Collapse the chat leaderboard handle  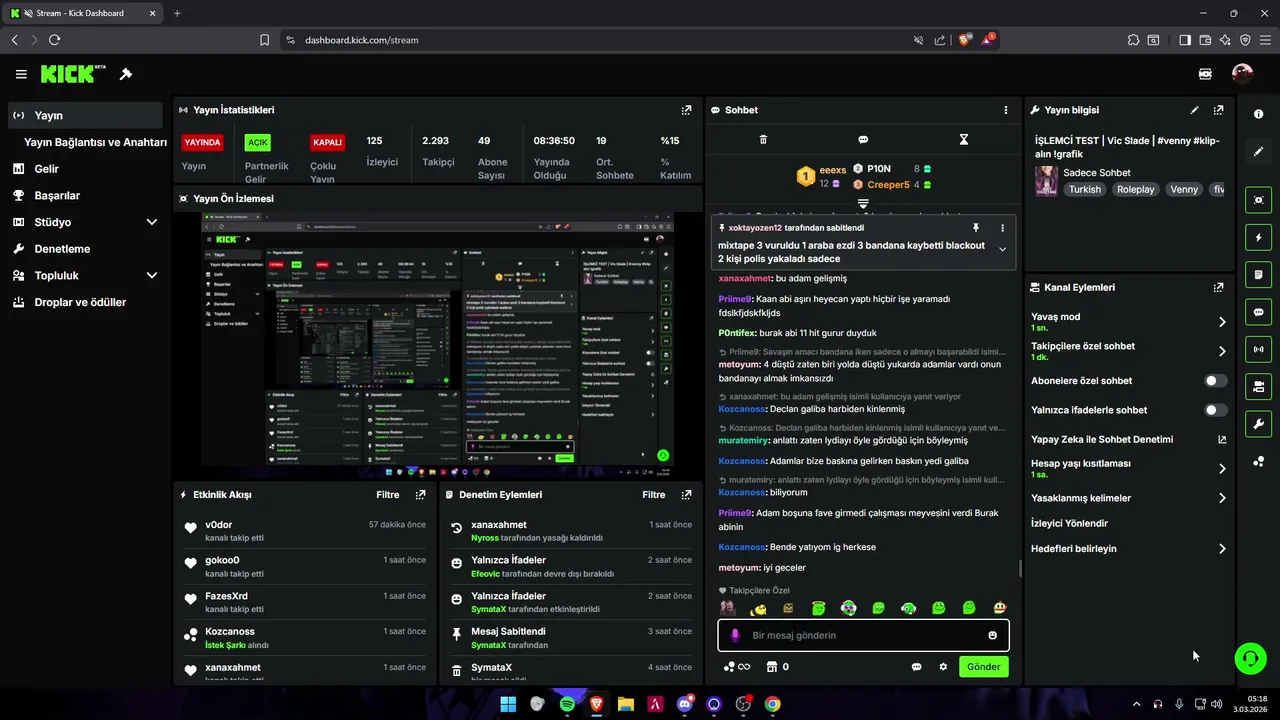tap(863, 203)
